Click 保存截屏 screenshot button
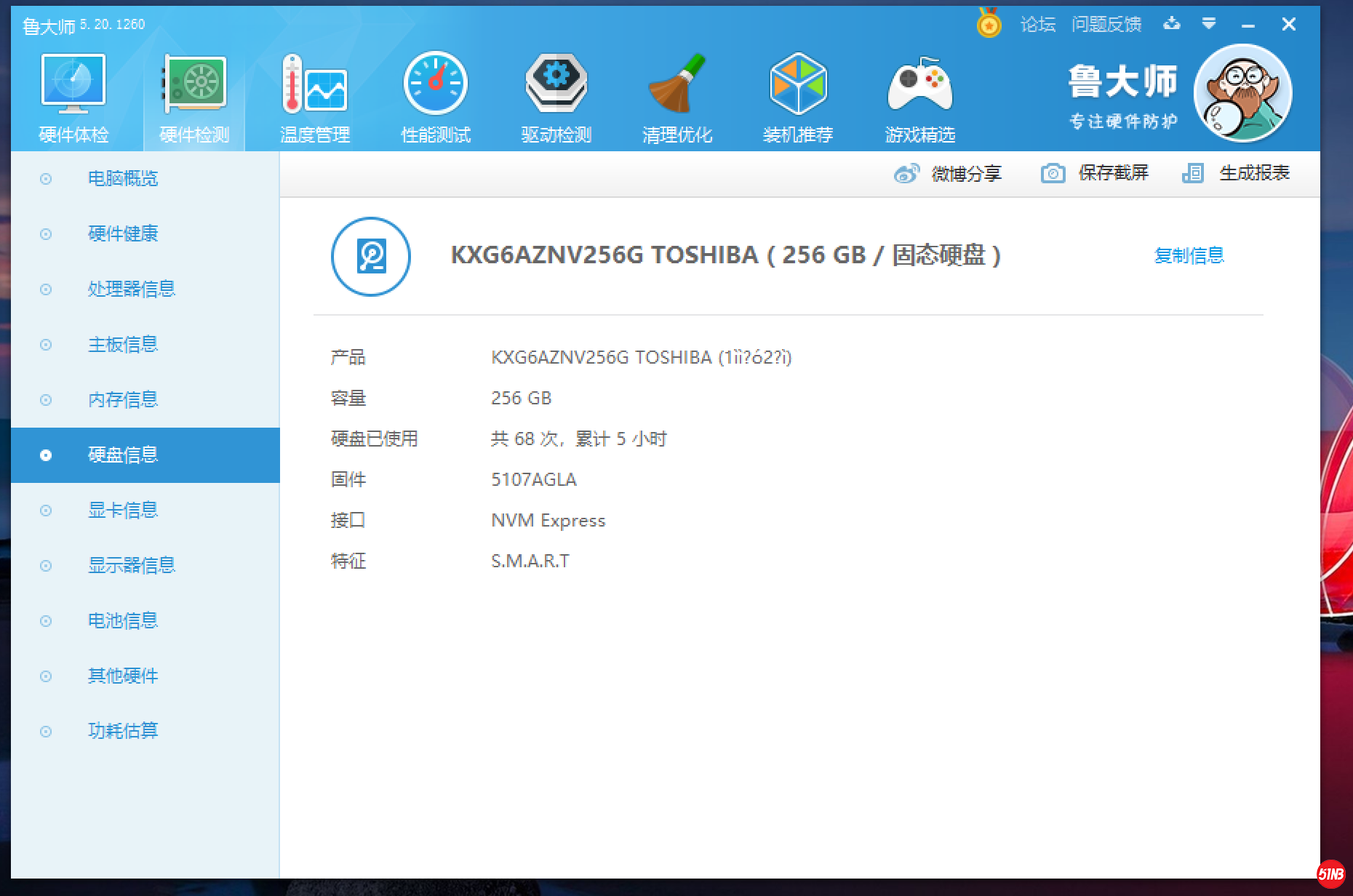The width and height of the screenshot is (1353, 896). click(x=1095, y=173)
